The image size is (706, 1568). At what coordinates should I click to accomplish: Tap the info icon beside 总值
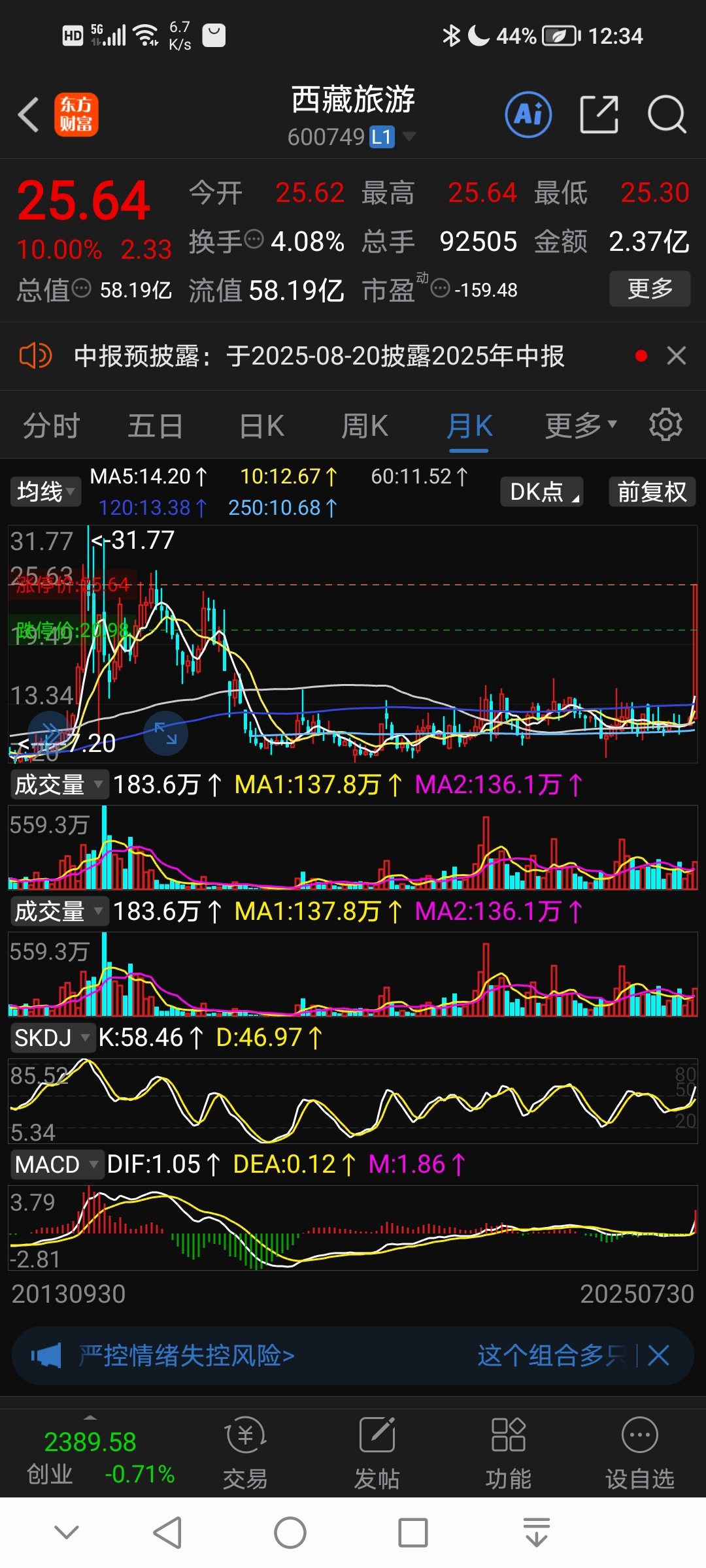(x=81, y=288)
